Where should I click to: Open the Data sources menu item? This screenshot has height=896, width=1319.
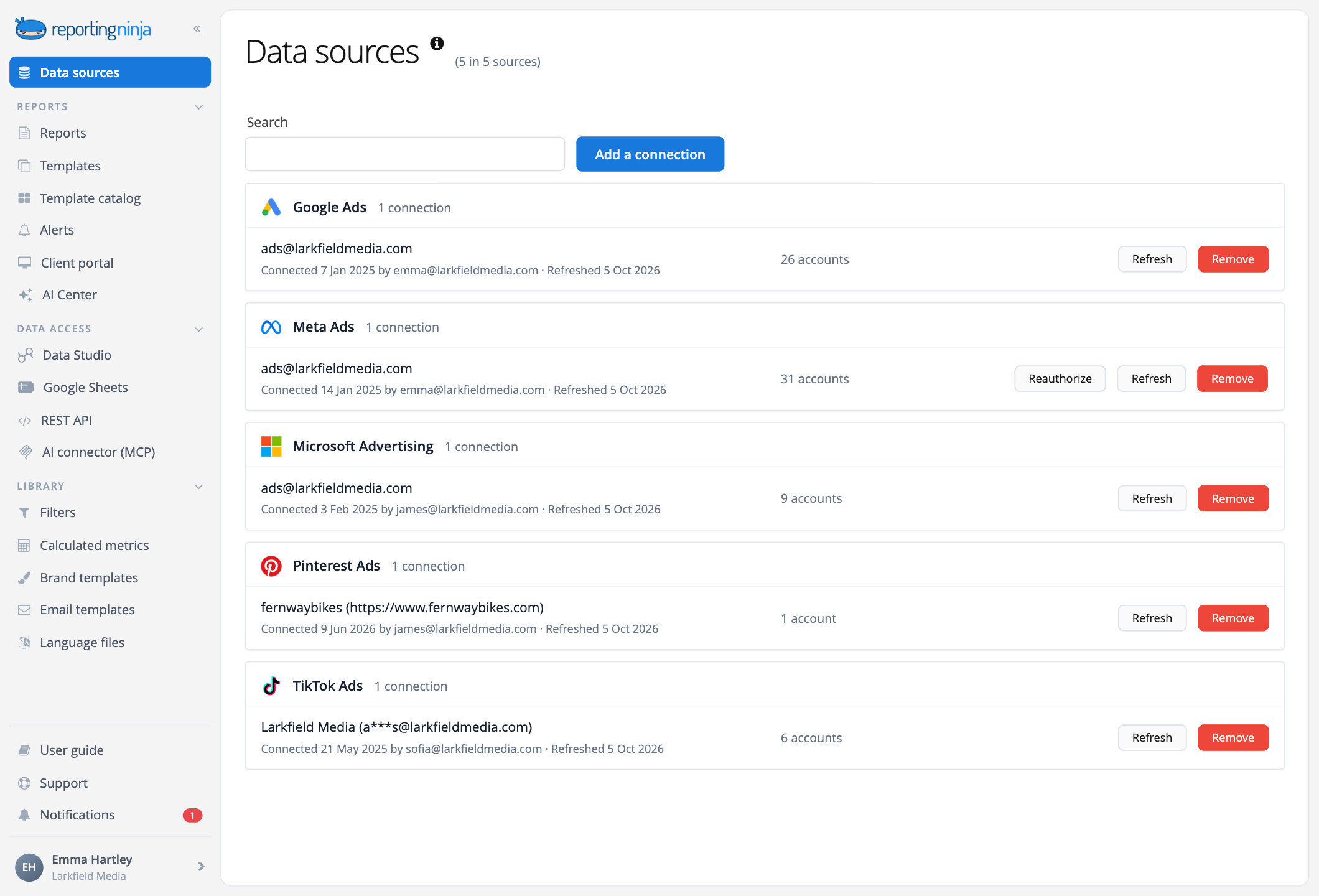tap(110, 72)
